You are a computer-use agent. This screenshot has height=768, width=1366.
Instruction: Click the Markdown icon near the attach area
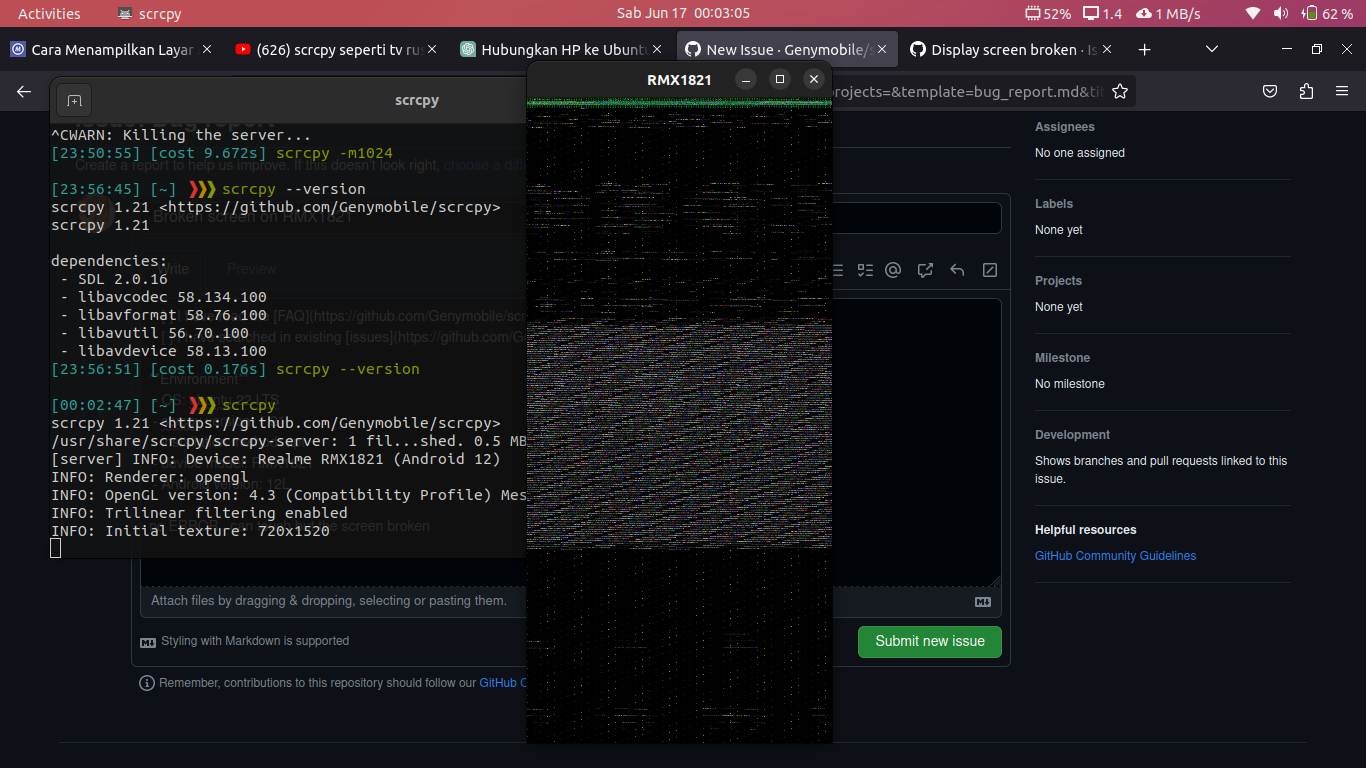coord(983,601)
